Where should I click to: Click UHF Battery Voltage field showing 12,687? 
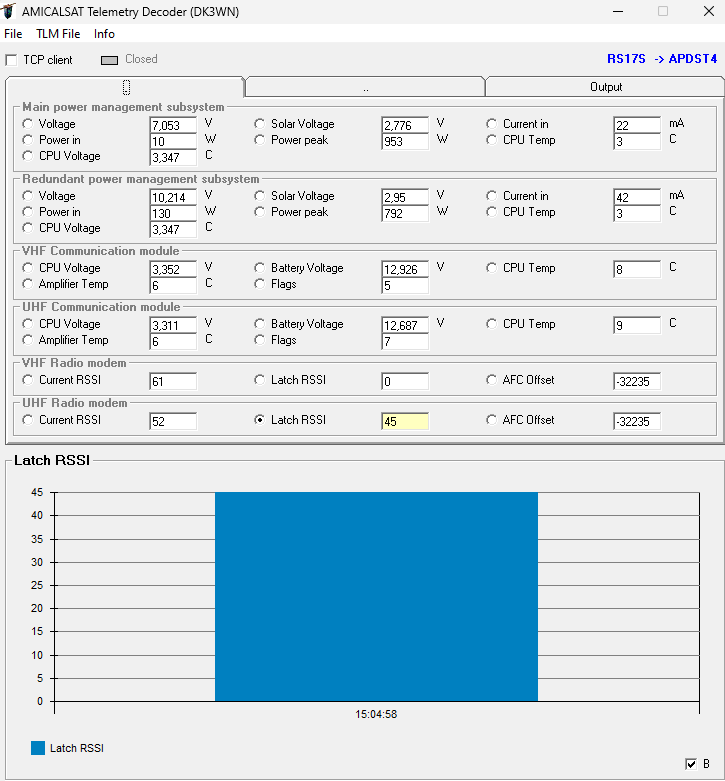coord(405,325)
